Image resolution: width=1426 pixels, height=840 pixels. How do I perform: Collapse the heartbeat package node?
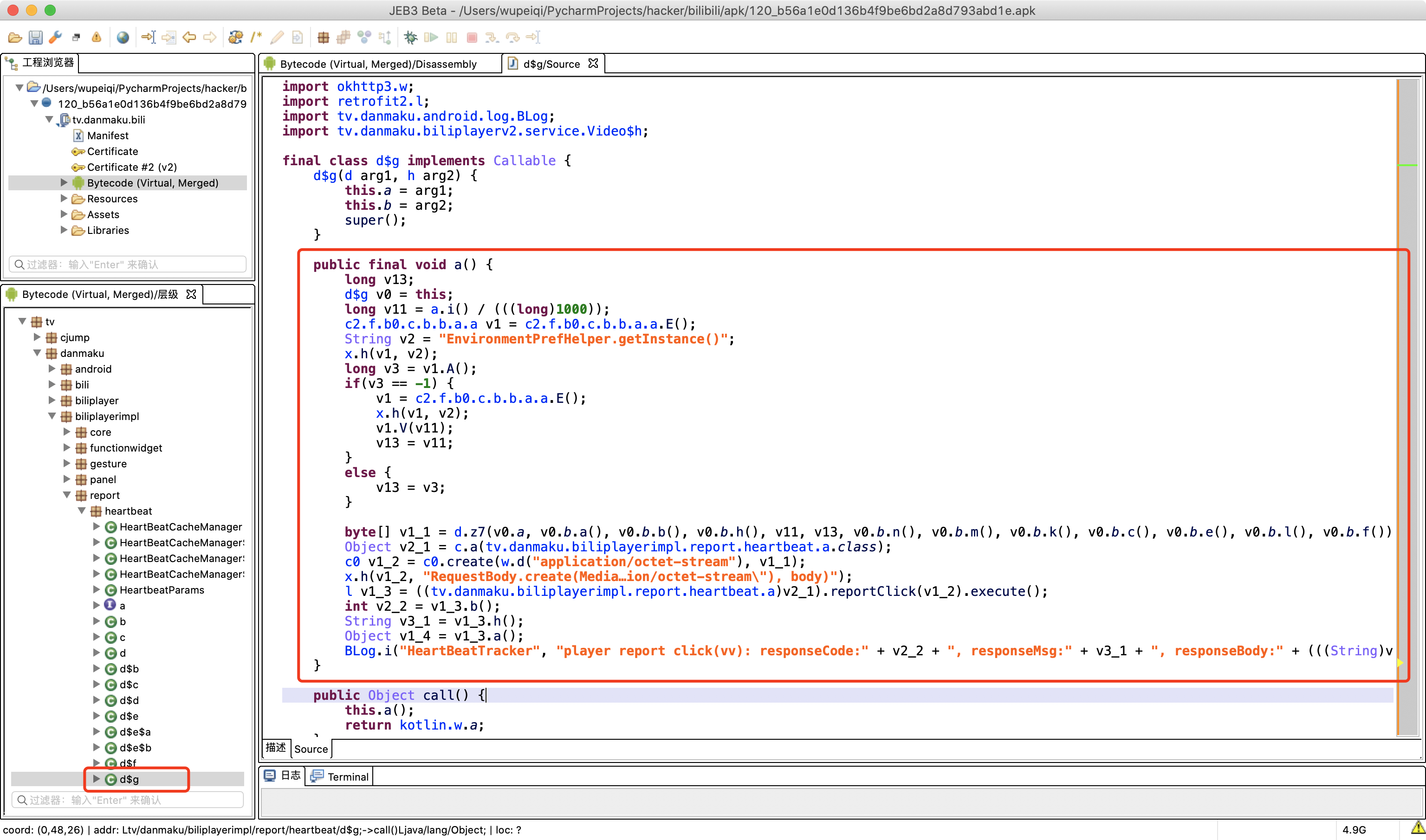click(82, 511)
